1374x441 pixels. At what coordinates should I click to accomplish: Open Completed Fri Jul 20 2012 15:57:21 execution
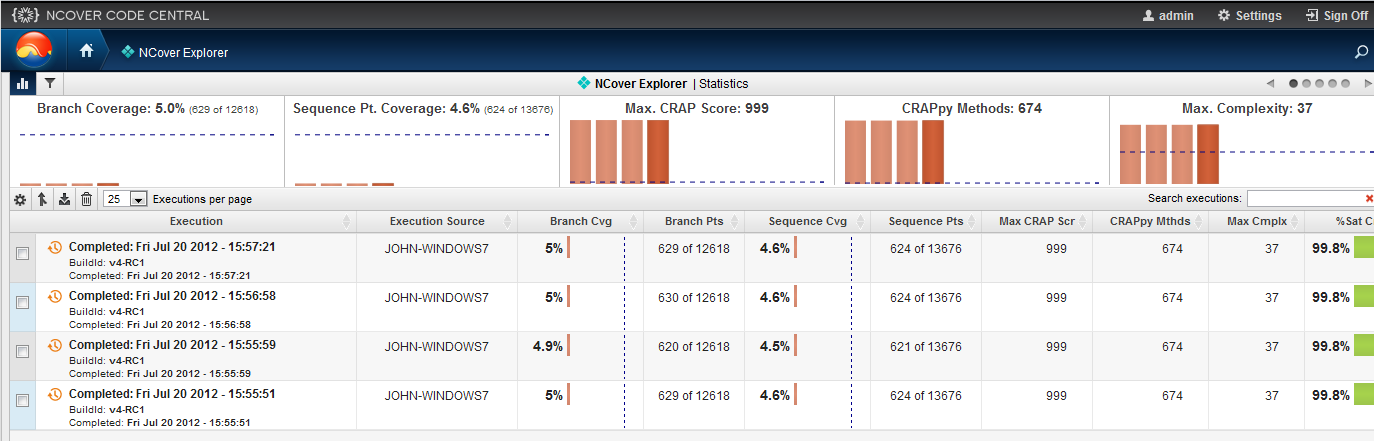pyautogui.click(x=172, y=246)
